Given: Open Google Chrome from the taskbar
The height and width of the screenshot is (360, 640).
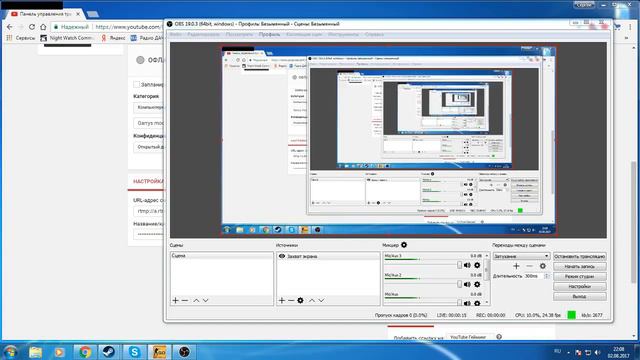Looking at the screenshot, I should [x=84, y=352].
